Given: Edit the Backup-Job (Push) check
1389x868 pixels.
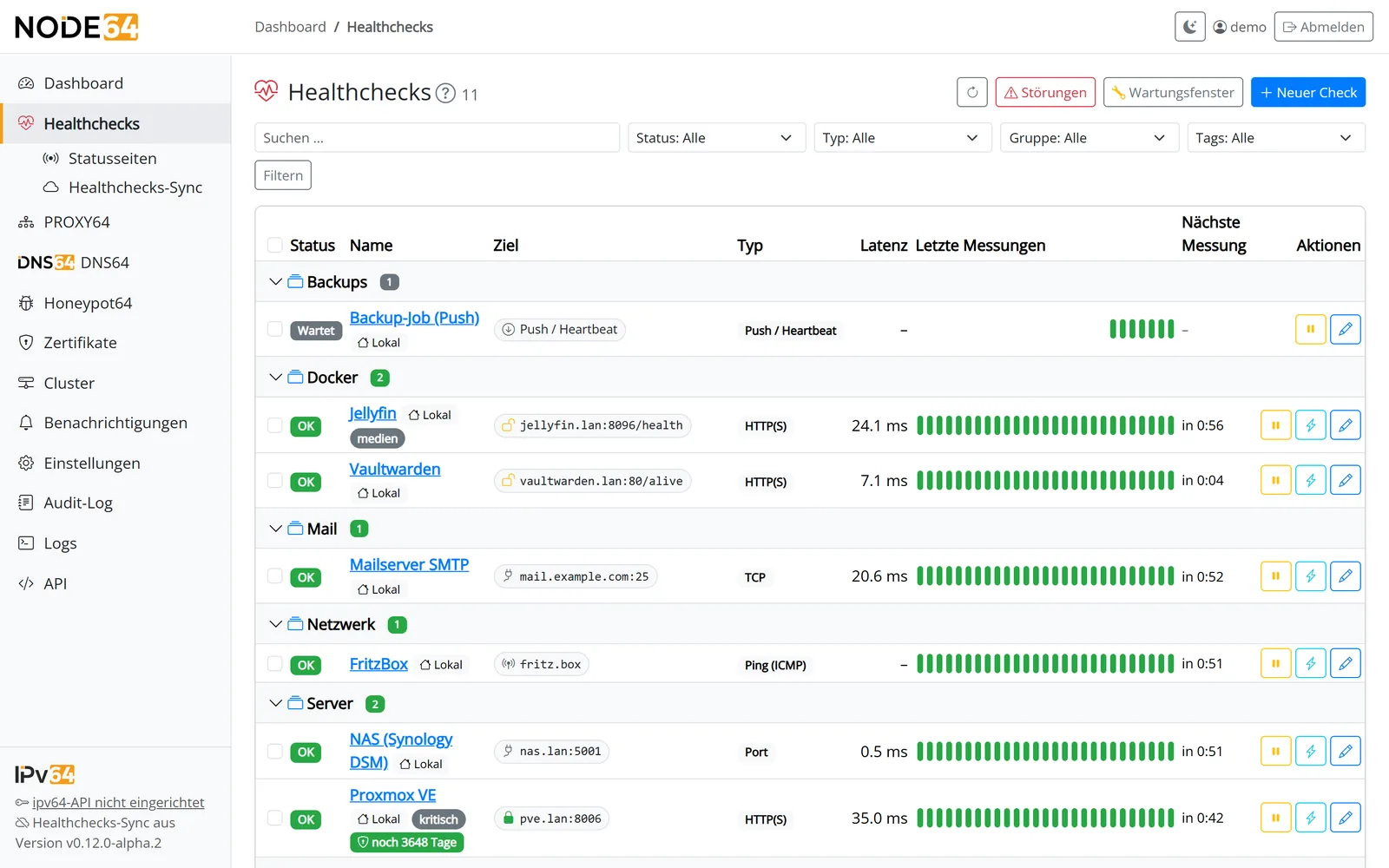Looking at the screenshot, I should [1346, 330].
